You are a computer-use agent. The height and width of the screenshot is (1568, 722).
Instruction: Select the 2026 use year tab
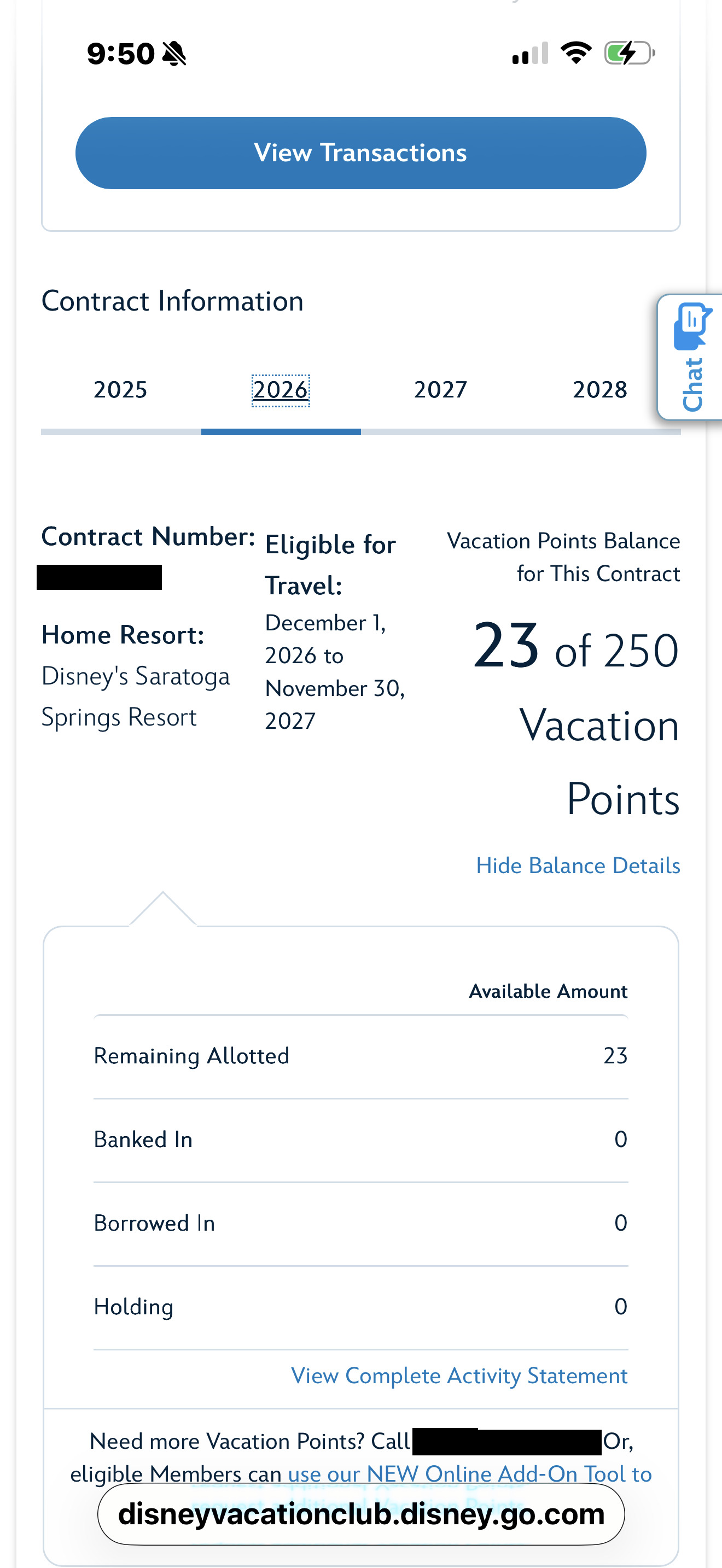point(281,390)
